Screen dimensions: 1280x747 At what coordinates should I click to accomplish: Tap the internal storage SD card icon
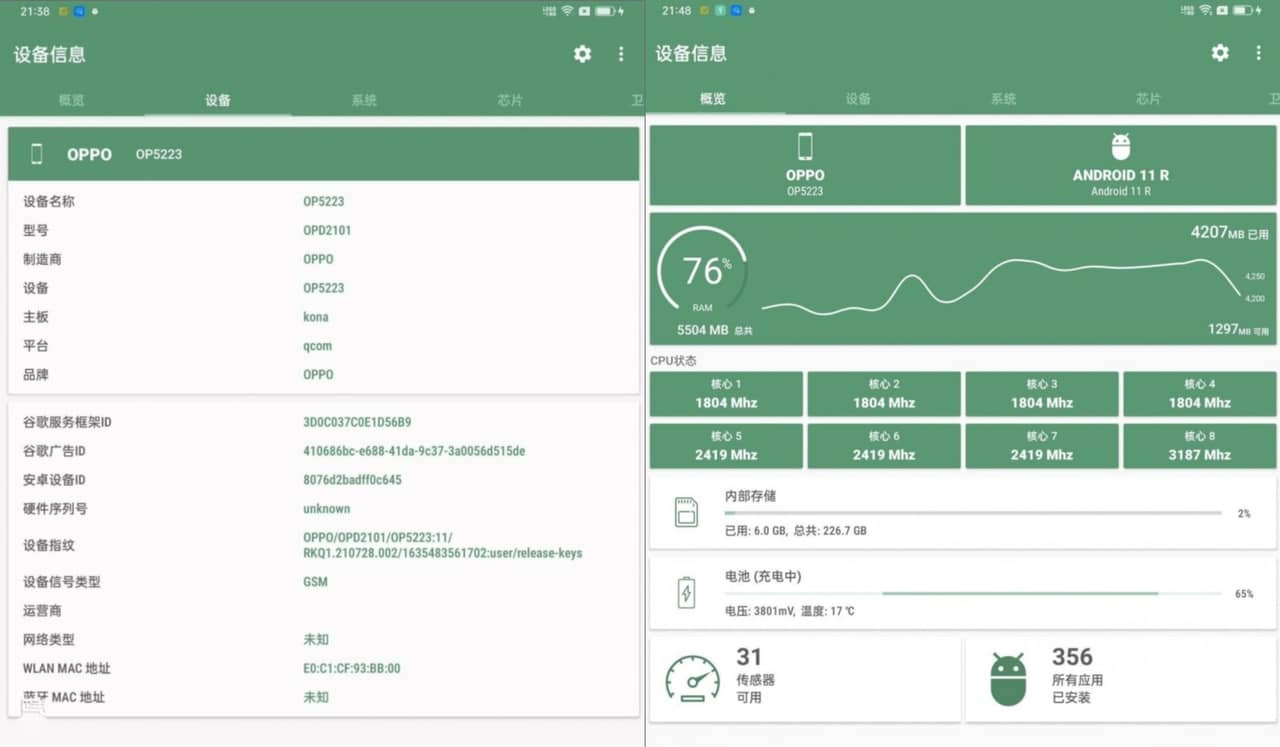pos(686,512)
